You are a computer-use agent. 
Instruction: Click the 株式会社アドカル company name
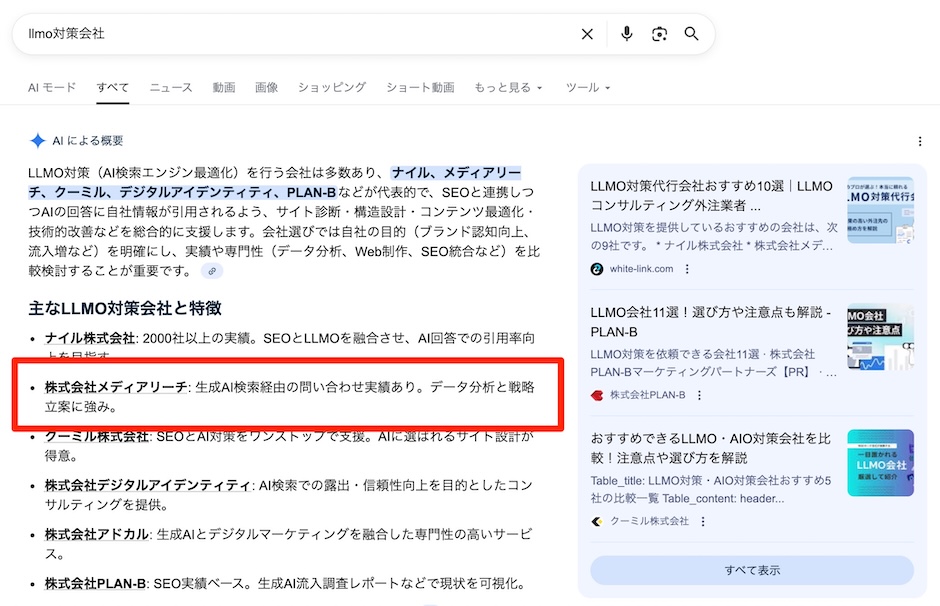tap(97, 534)
